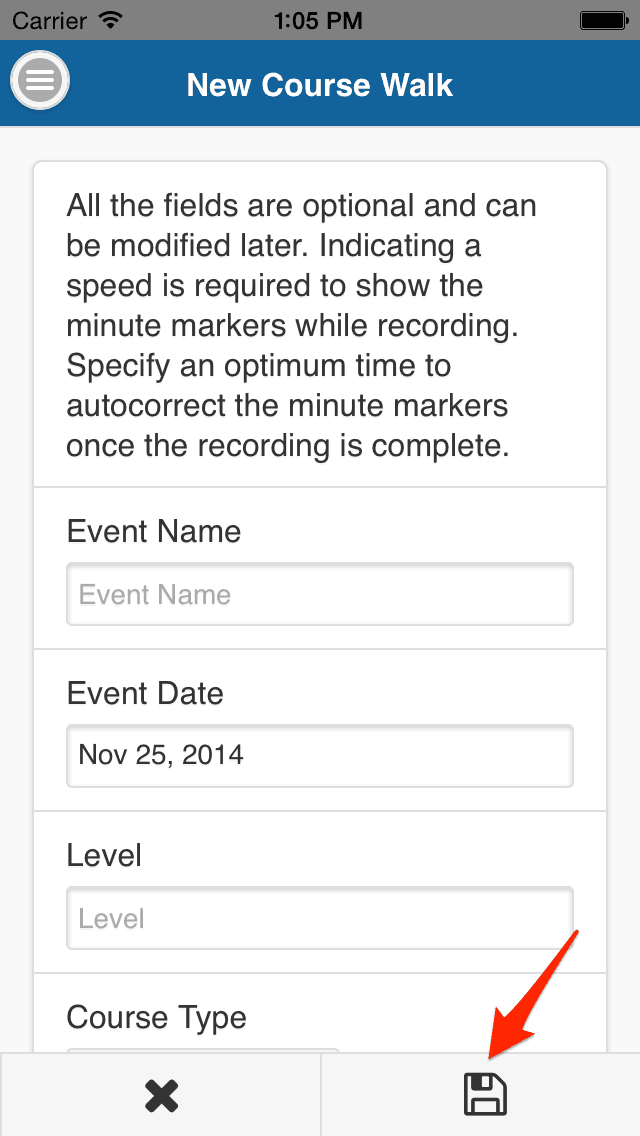Select the Event Name section label

coord(153,531)
